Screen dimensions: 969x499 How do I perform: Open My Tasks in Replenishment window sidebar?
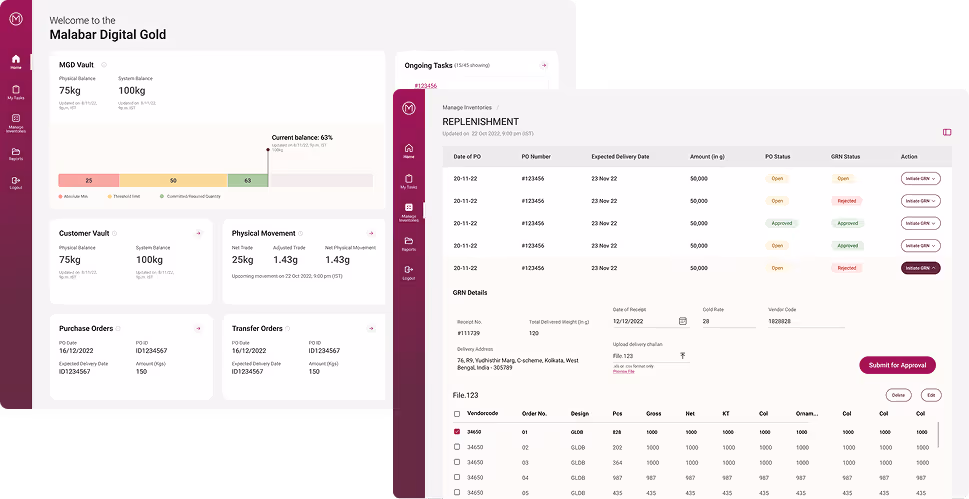[x=408, y=182]
